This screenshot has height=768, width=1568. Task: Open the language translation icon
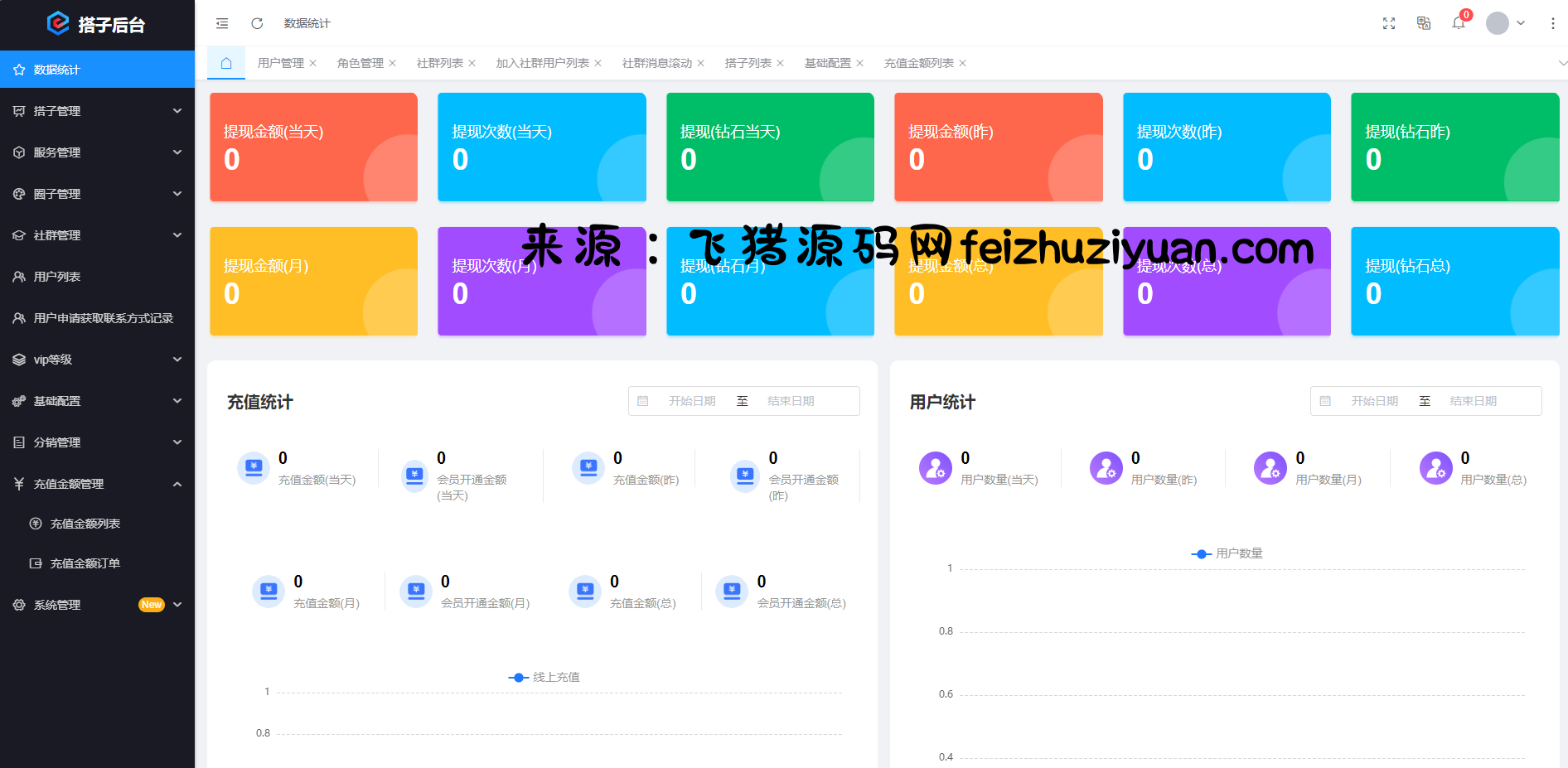[x=1424, y=23]
